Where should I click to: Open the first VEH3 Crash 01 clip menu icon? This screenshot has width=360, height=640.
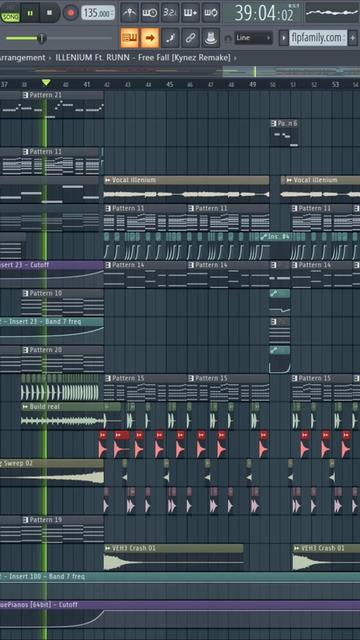pos(108,548)
